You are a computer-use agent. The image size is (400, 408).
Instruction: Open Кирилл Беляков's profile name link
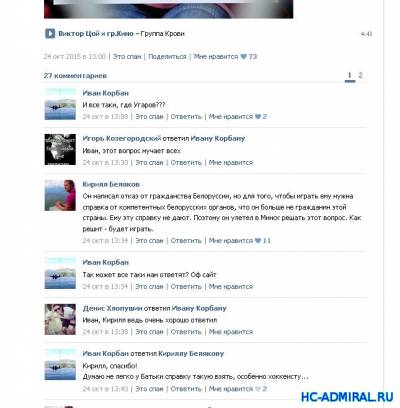(111, 184)
